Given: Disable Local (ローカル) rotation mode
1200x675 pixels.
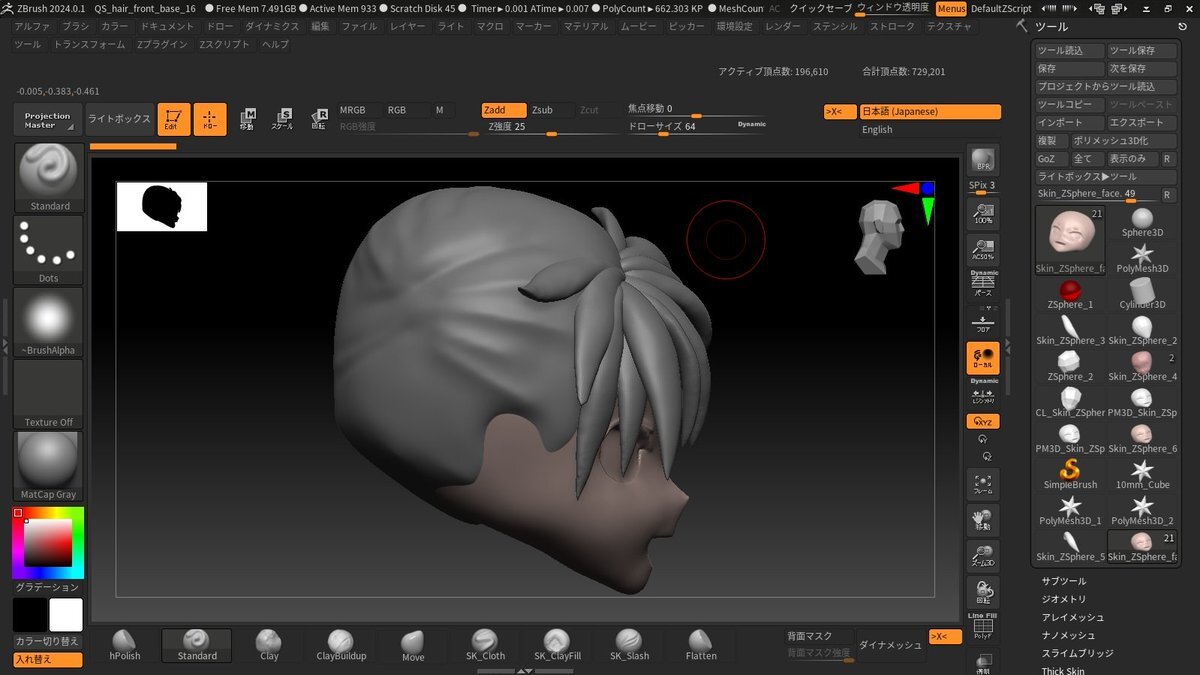Looking at the screenshot, I should click(x=982, y=359).
